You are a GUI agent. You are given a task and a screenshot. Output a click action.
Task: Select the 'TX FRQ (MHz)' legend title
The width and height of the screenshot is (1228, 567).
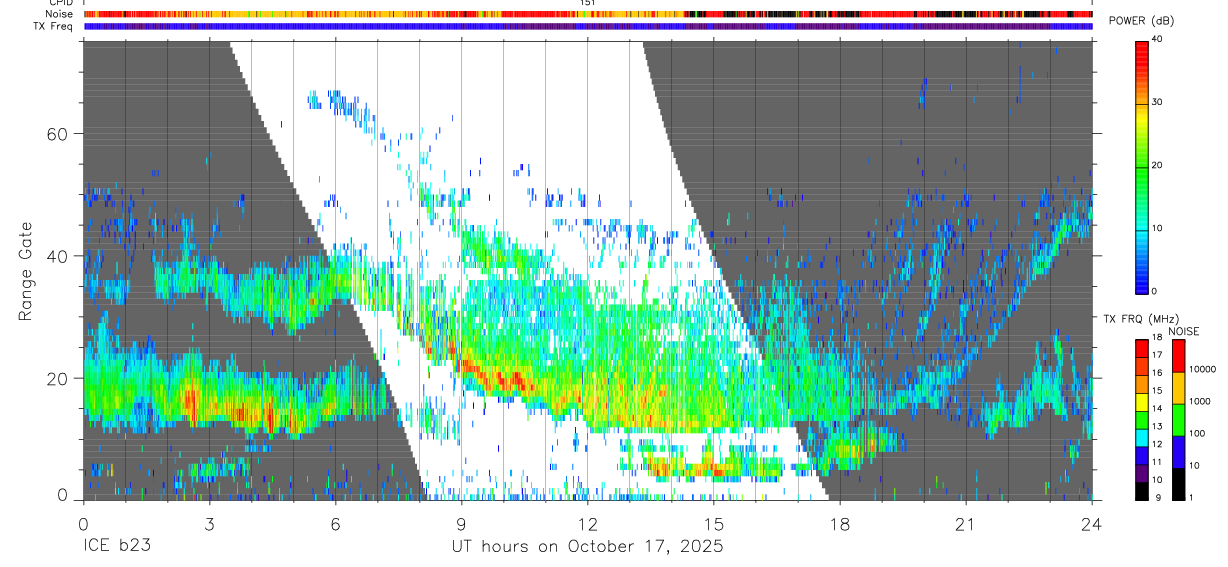(1140, 319)
